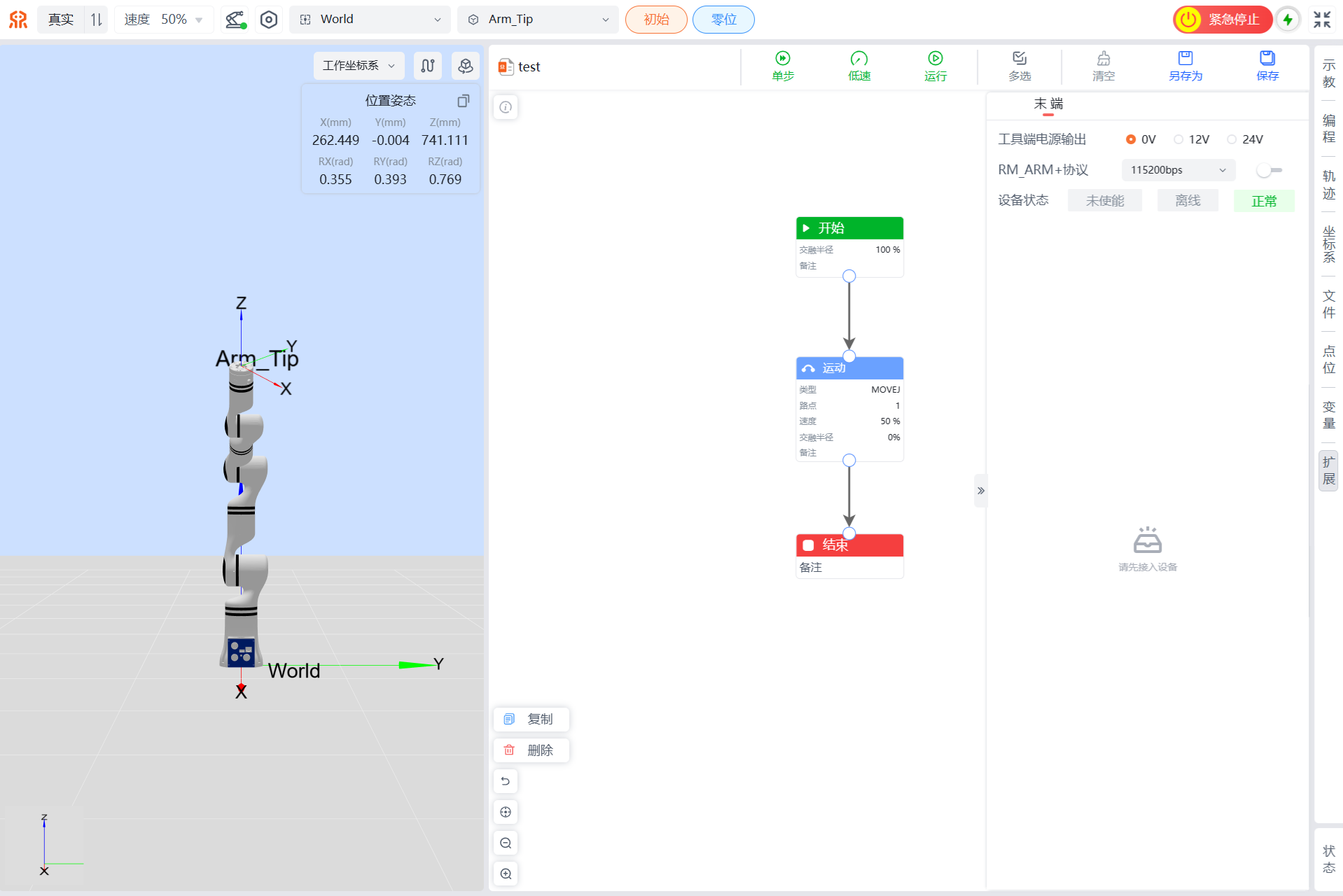
Task: Click the save (保存) icon
Action: tap(1267, 59)
